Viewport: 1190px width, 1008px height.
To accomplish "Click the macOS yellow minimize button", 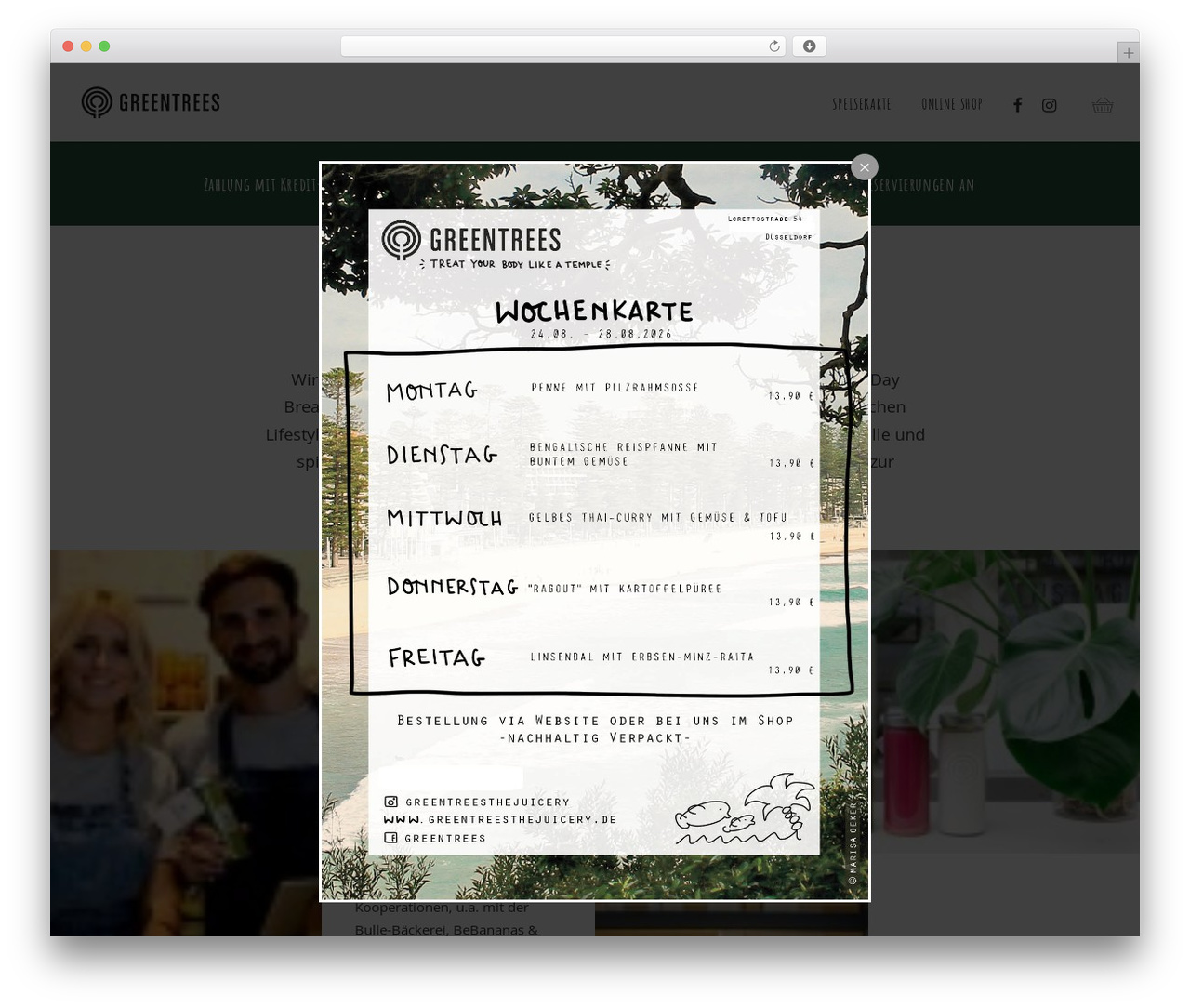I will [86, 46].
